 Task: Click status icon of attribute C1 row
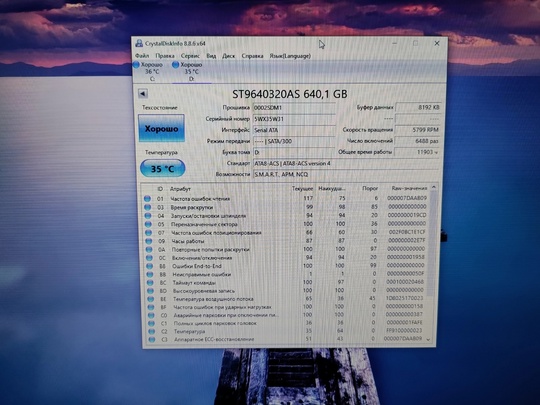pyautogui.click(x=152, y=323)
